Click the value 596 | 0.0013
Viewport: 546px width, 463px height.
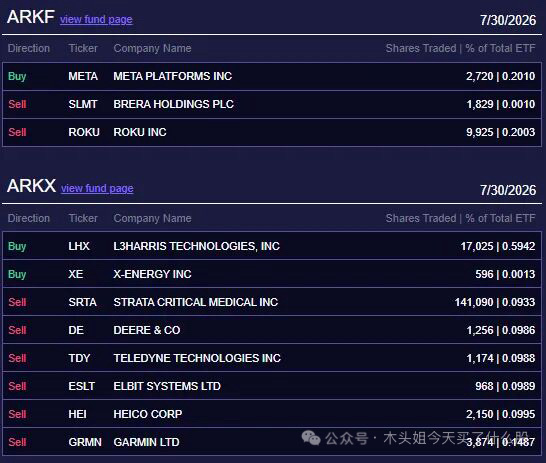pyautogui.click(x=505, y=274)
